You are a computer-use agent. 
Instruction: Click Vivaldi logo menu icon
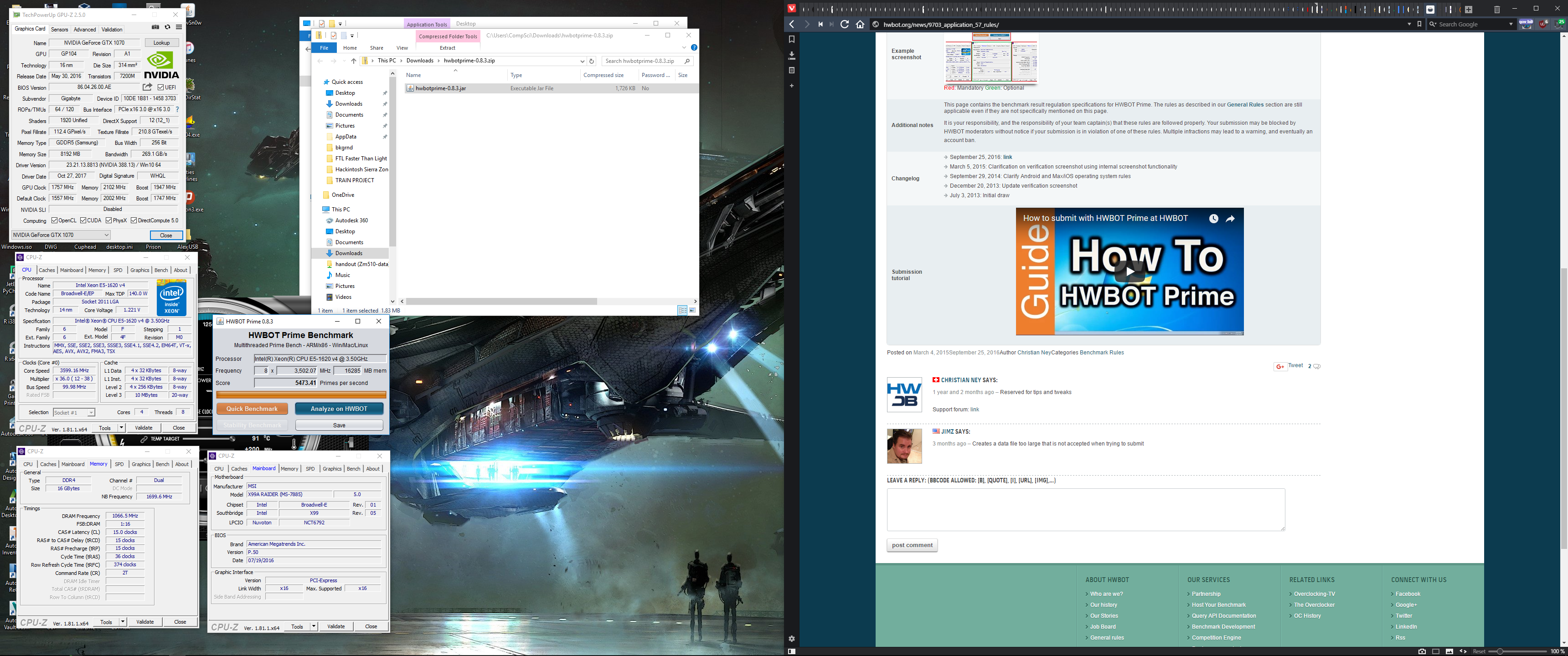(x=791, y=9)
